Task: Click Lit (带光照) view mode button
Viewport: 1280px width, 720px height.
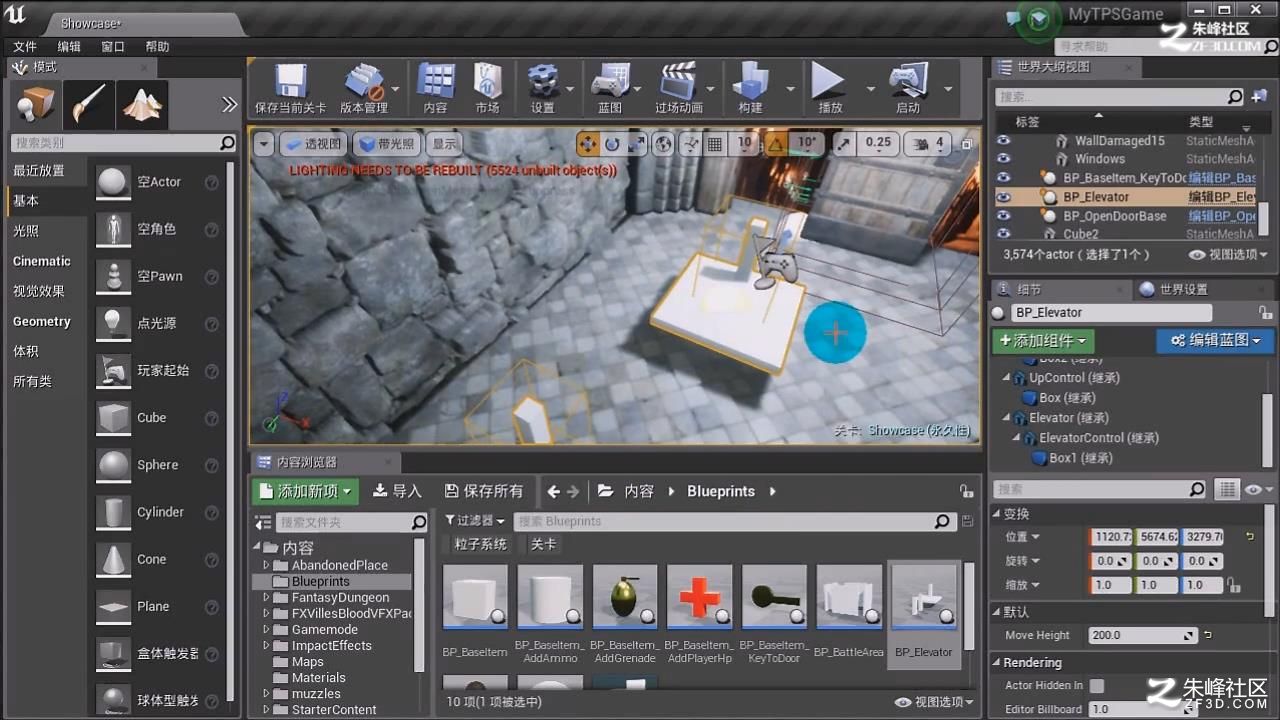Action: point(386,144)
